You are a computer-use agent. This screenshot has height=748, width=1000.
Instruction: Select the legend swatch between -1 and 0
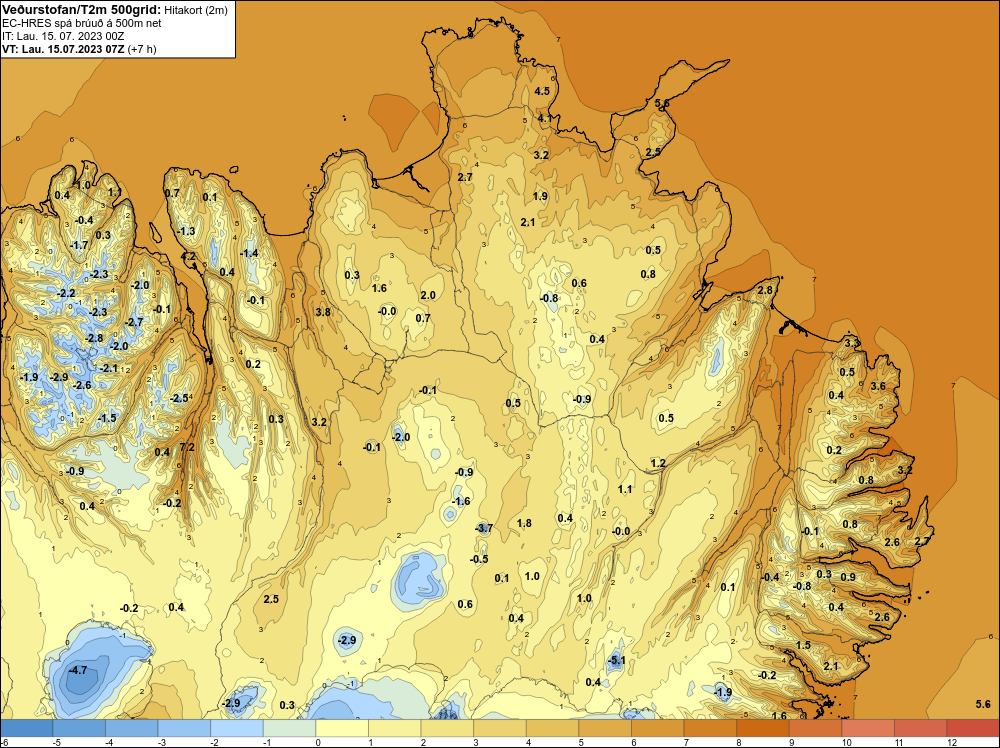click(x=290, y=728)
